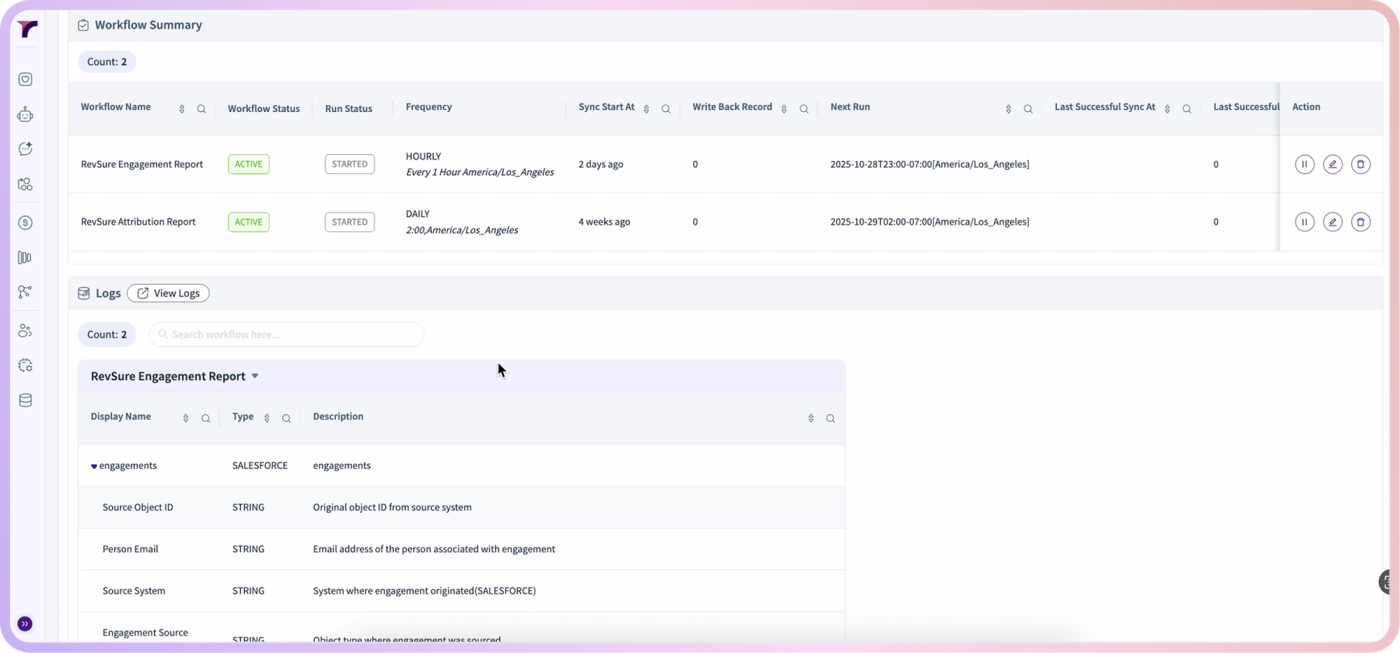Sort by Write Back Record column

tap(784, 109)
